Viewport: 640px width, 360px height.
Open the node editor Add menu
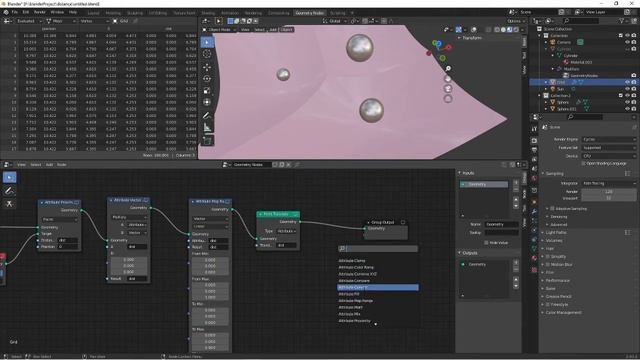(x=49, y=164)
